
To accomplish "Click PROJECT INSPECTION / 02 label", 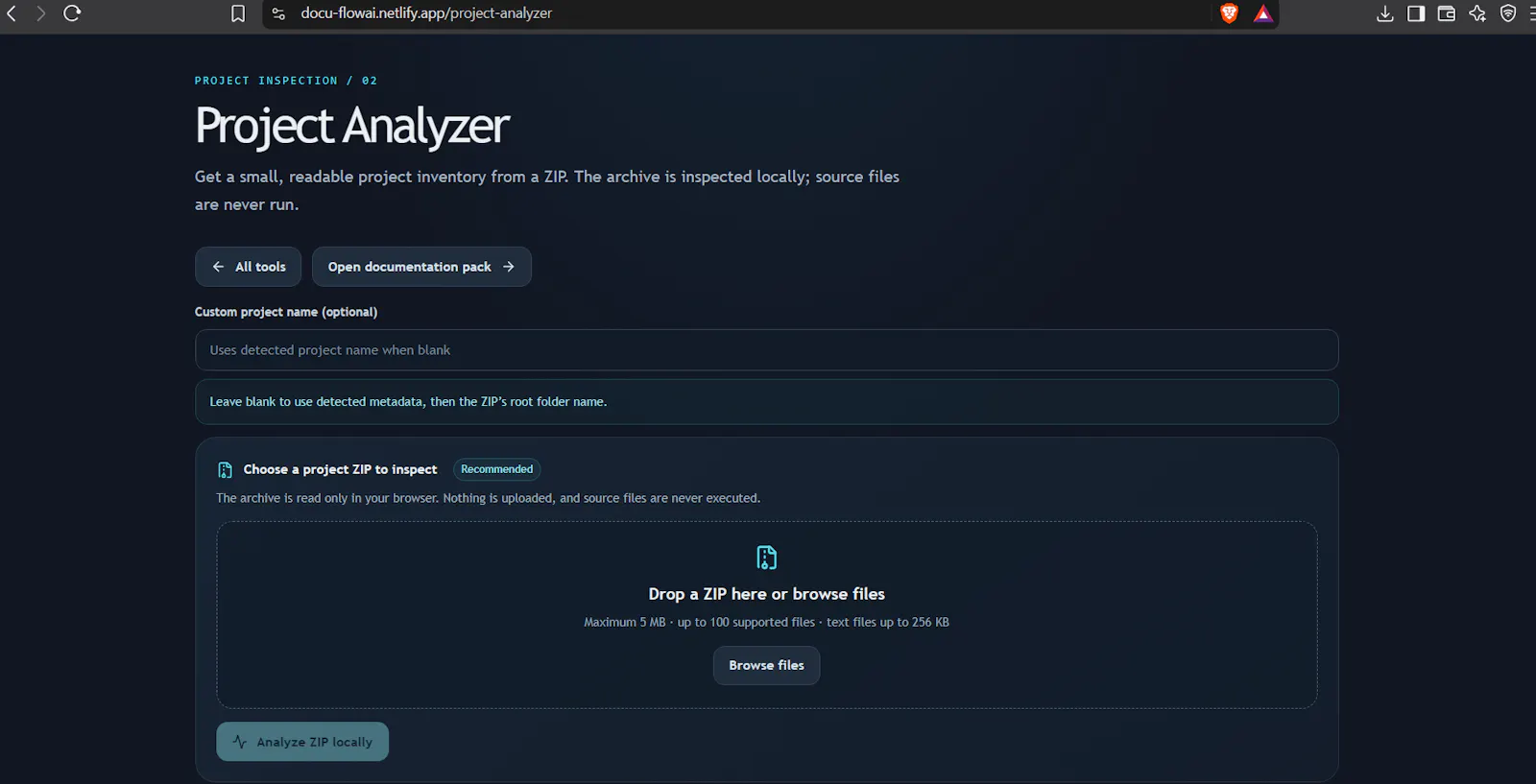I will (x=286, y=81).
